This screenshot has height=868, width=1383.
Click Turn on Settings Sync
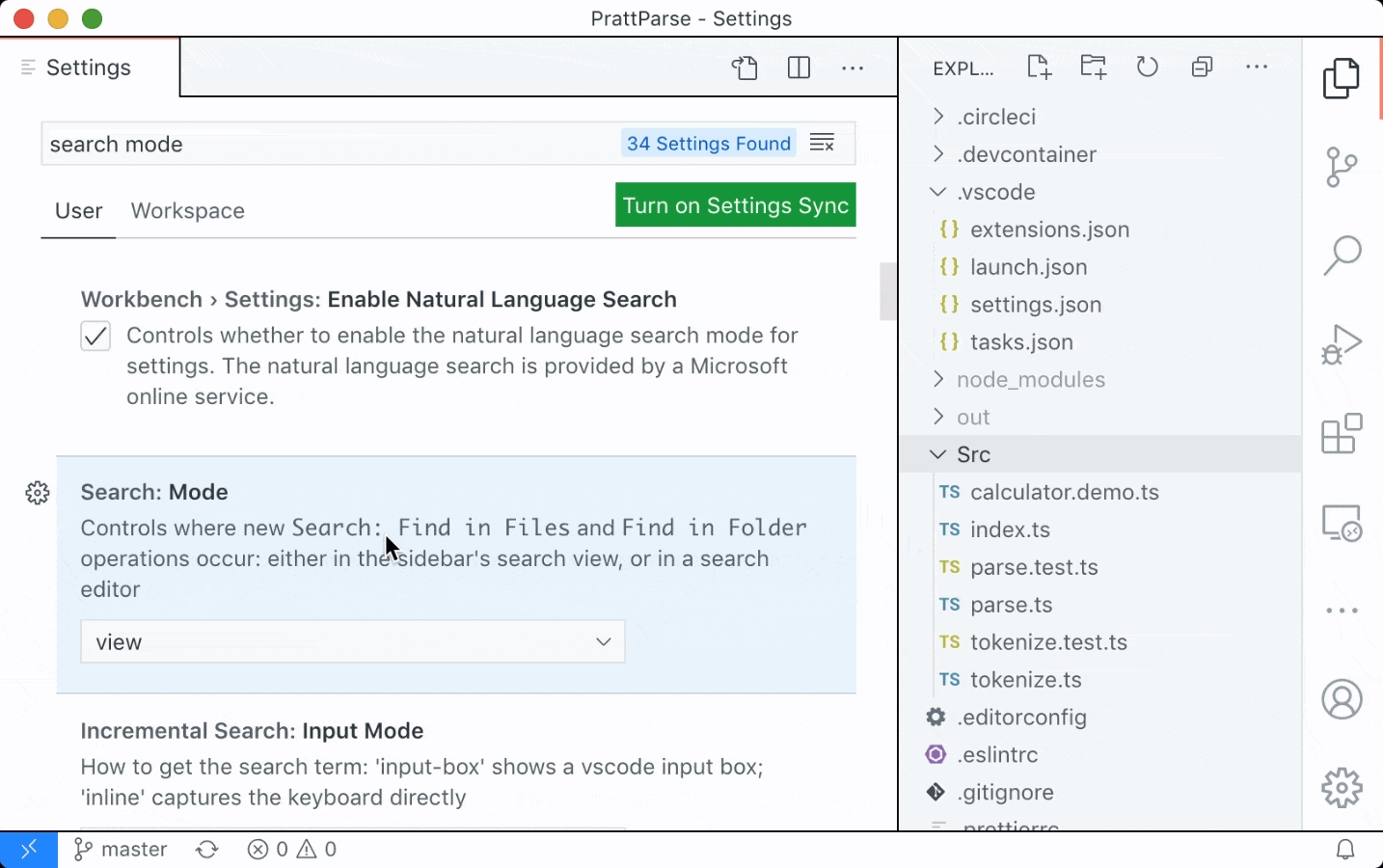(735, 204)
